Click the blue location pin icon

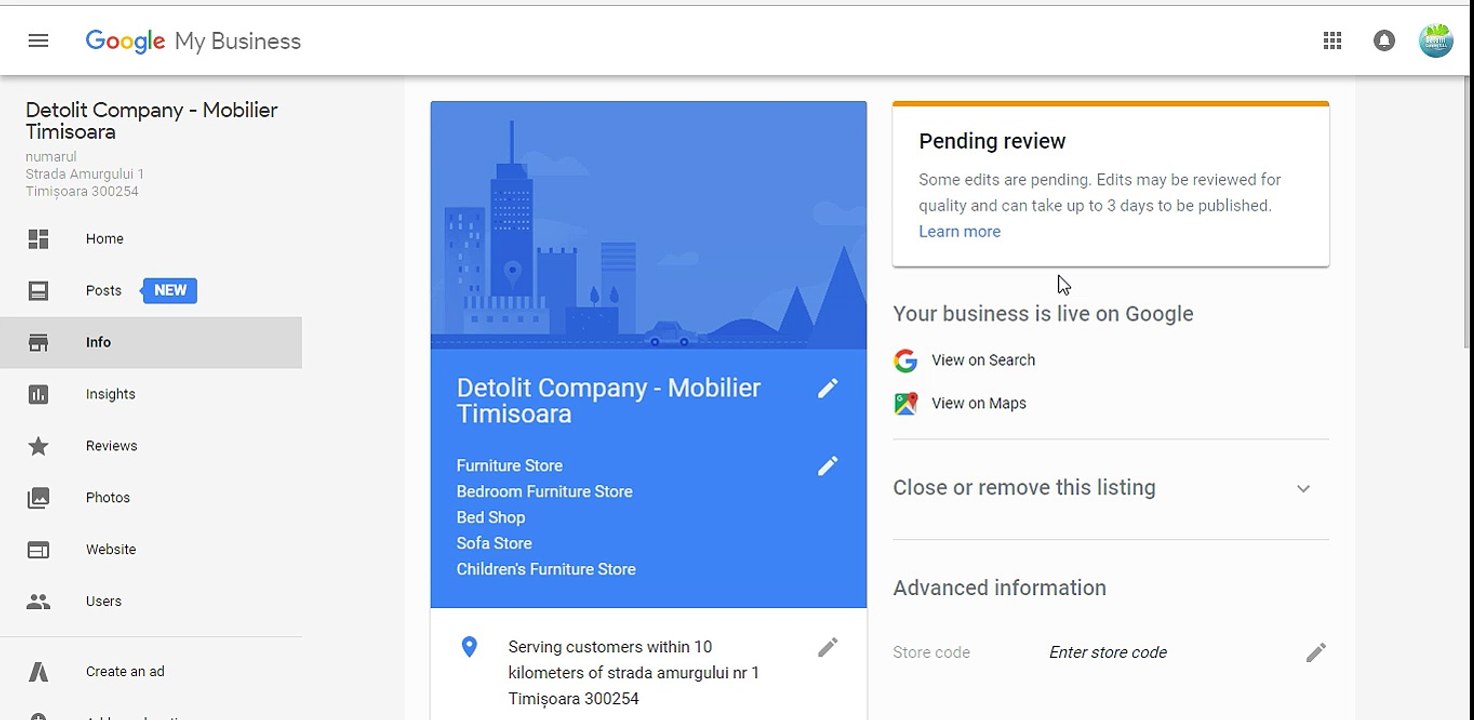pos(469,648)
